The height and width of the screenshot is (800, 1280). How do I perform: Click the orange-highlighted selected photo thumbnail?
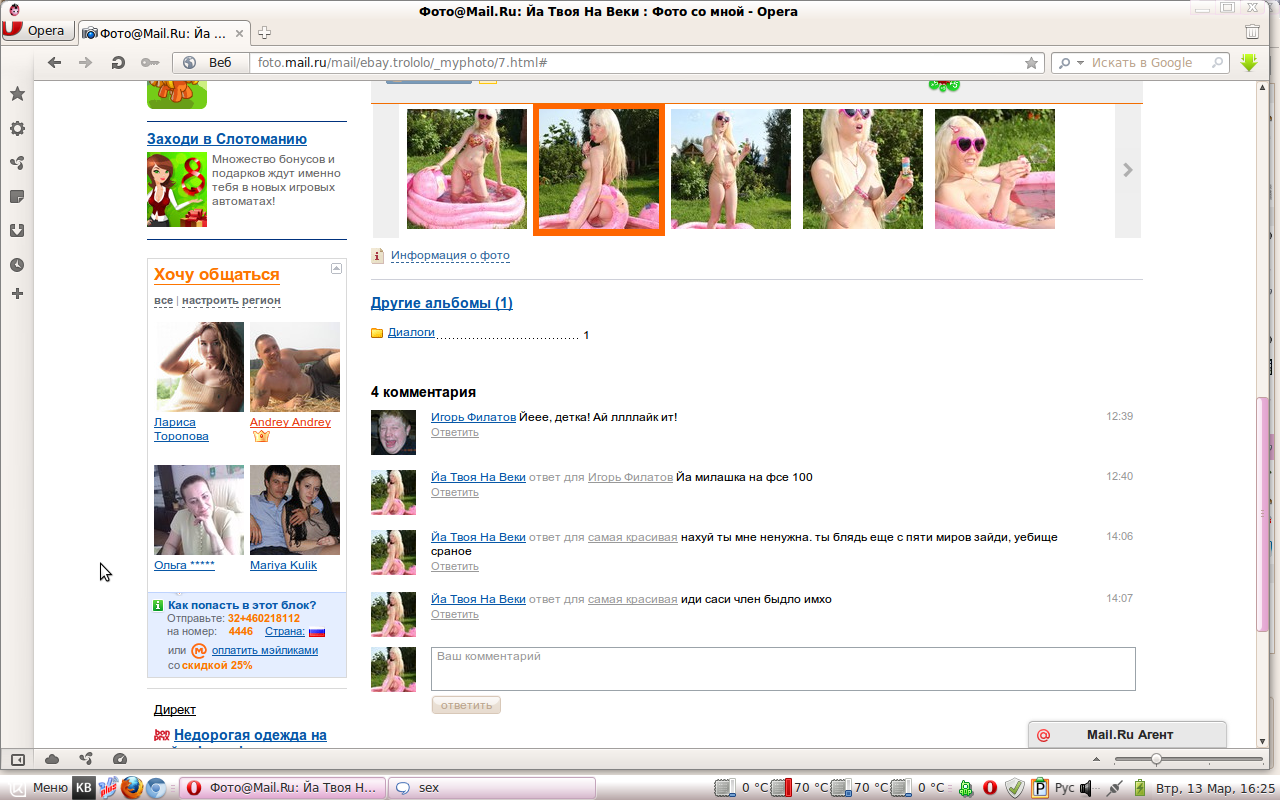(599, 169)
